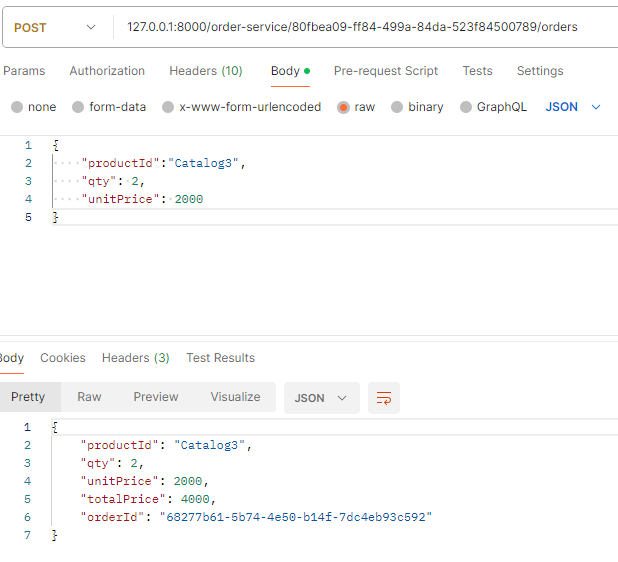Open the response Headers (3) tab
The width and height of the screenshot is (618, 562).
(136, 358)
